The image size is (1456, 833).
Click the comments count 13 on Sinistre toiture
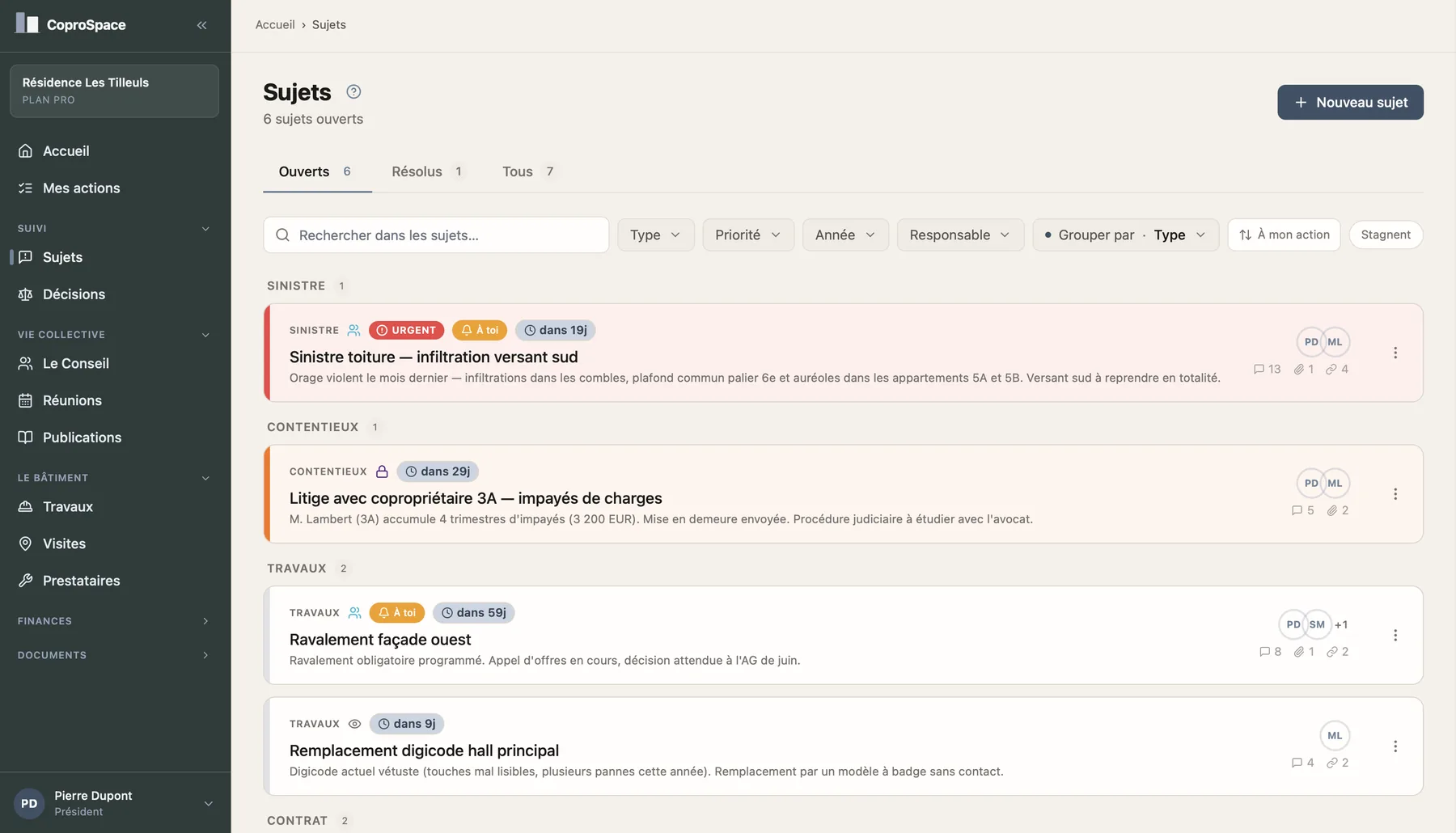1267,369
